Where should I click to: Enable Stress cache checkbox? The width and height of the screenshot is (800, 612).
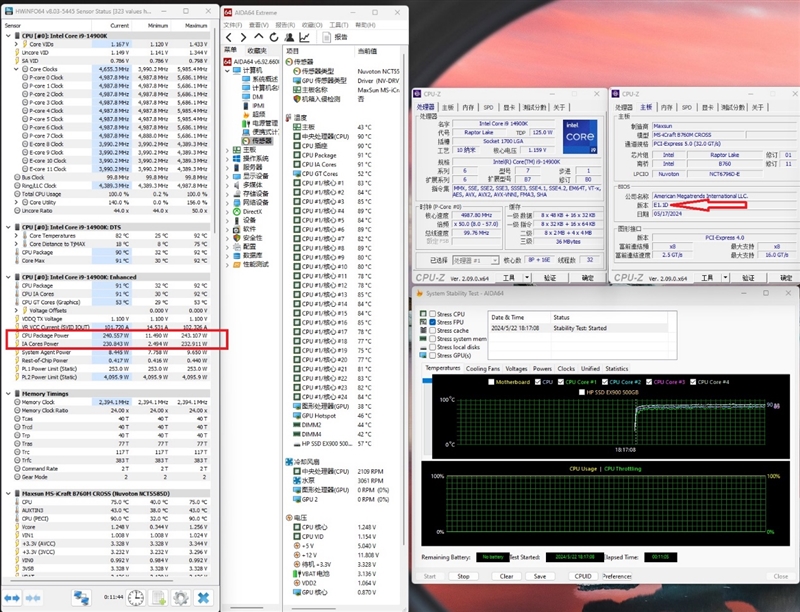click(x=433, y=330)
